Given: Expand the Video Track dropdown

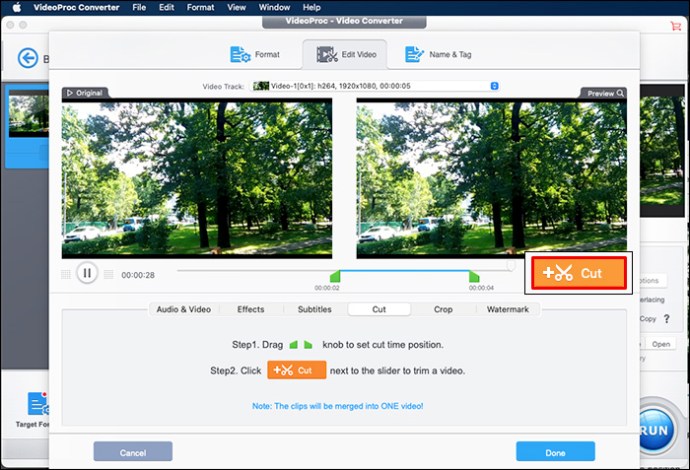Looking at the screenshot, I should 494,86.
